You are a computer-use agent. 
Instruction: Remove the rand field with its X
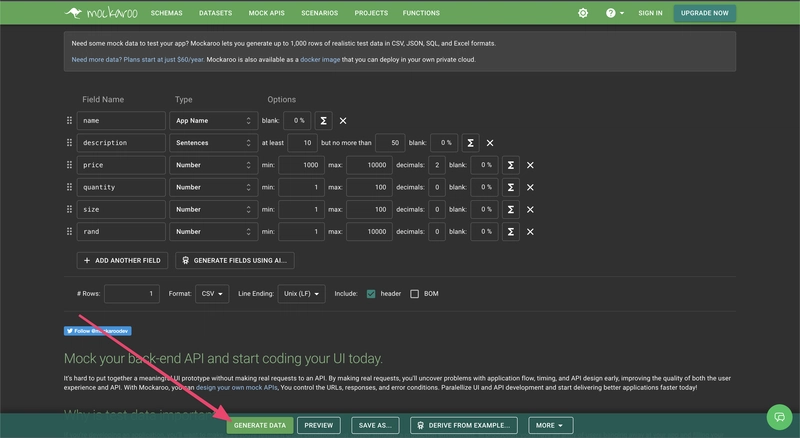(530, 232)
